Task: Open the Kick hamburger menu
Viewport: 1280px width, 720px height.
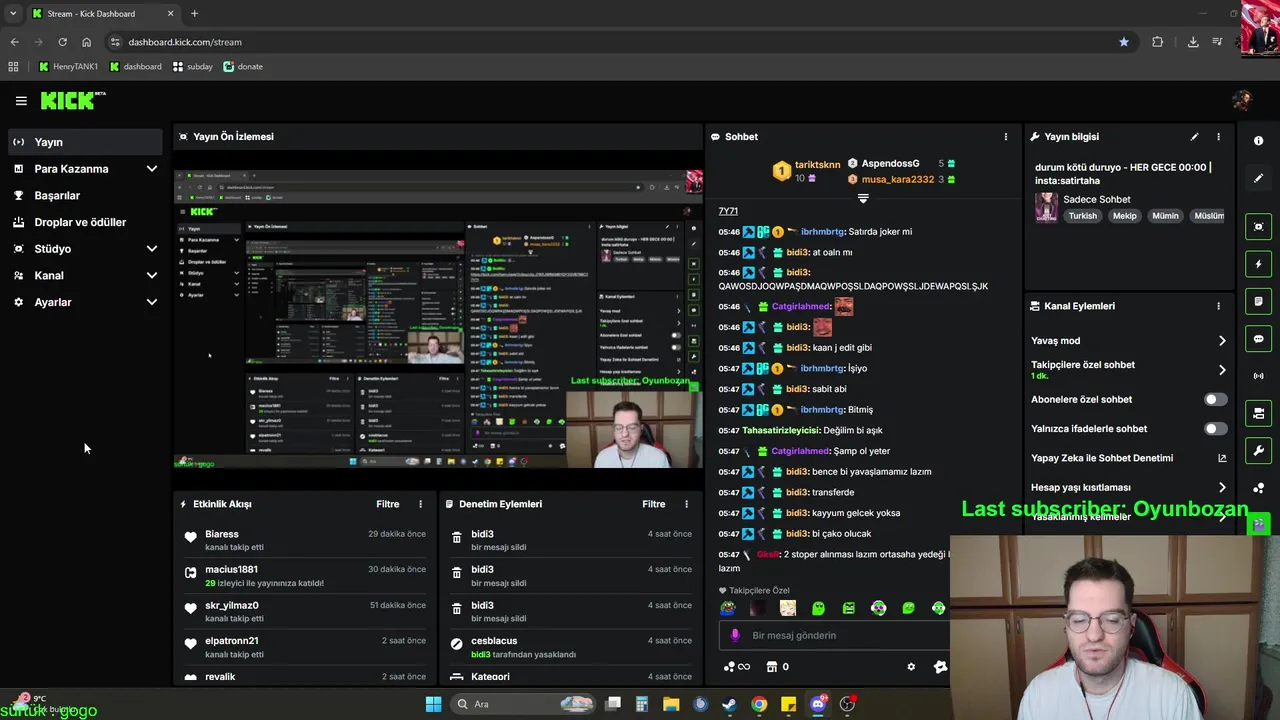Action: tap(21, 101)
